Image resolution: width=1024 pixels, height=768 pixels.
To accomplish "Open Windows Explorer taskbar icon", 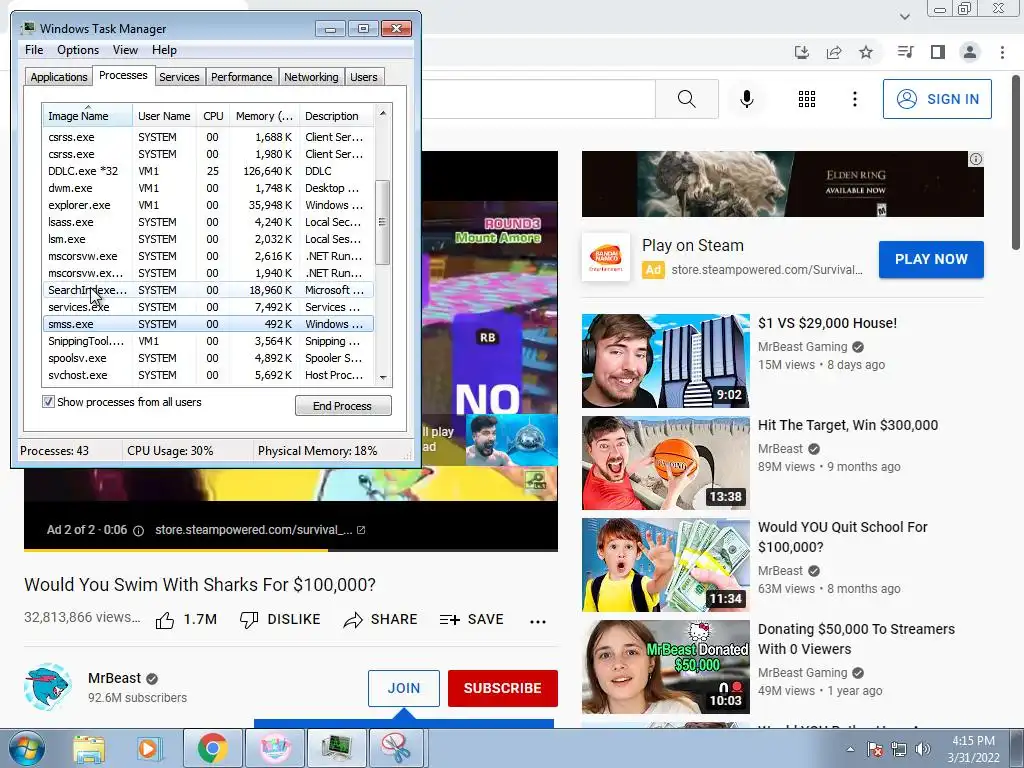I will click(89, 749).
